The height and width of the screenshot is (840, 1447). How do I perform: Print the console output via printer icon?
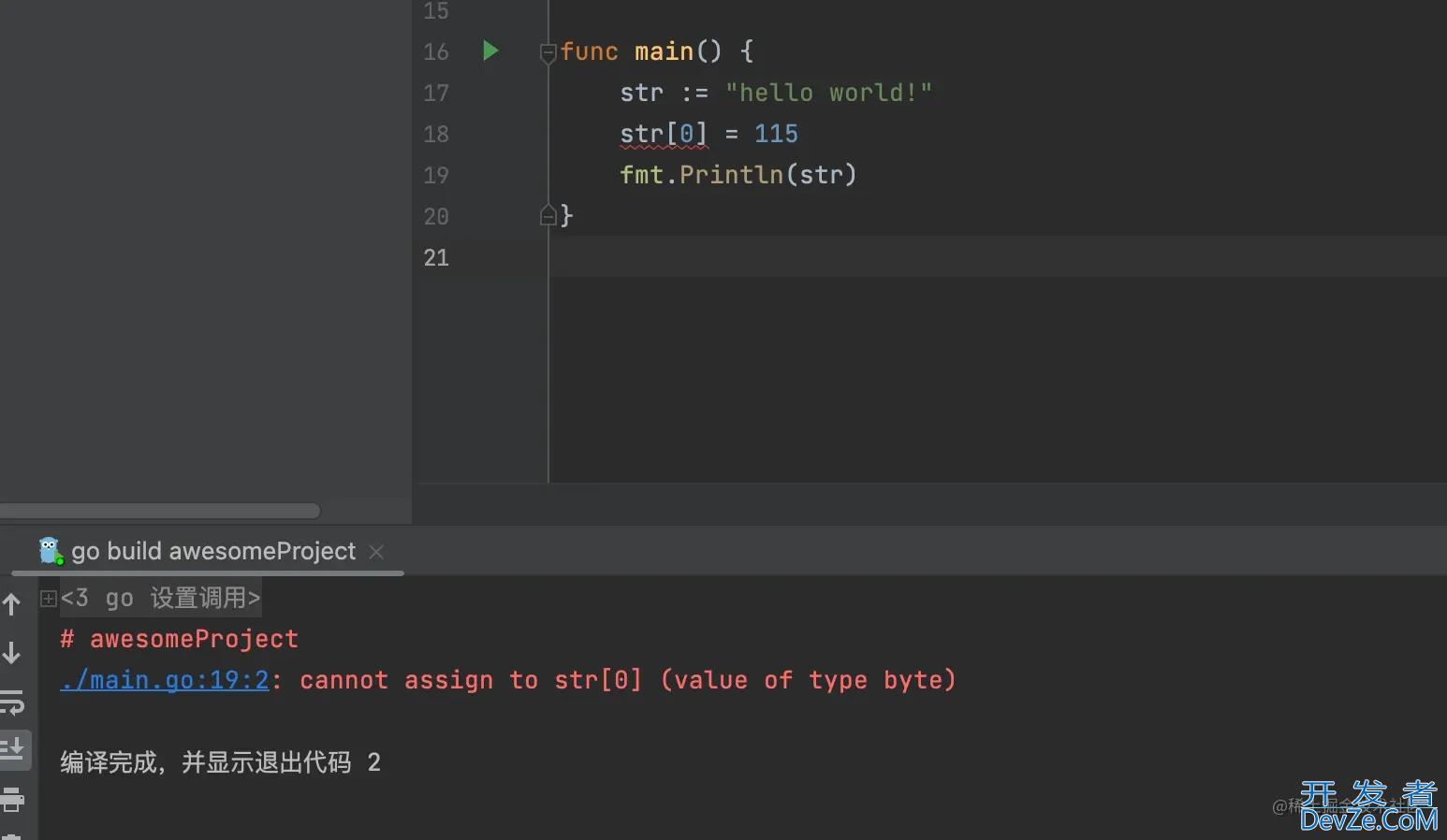[x=12, y=799]
